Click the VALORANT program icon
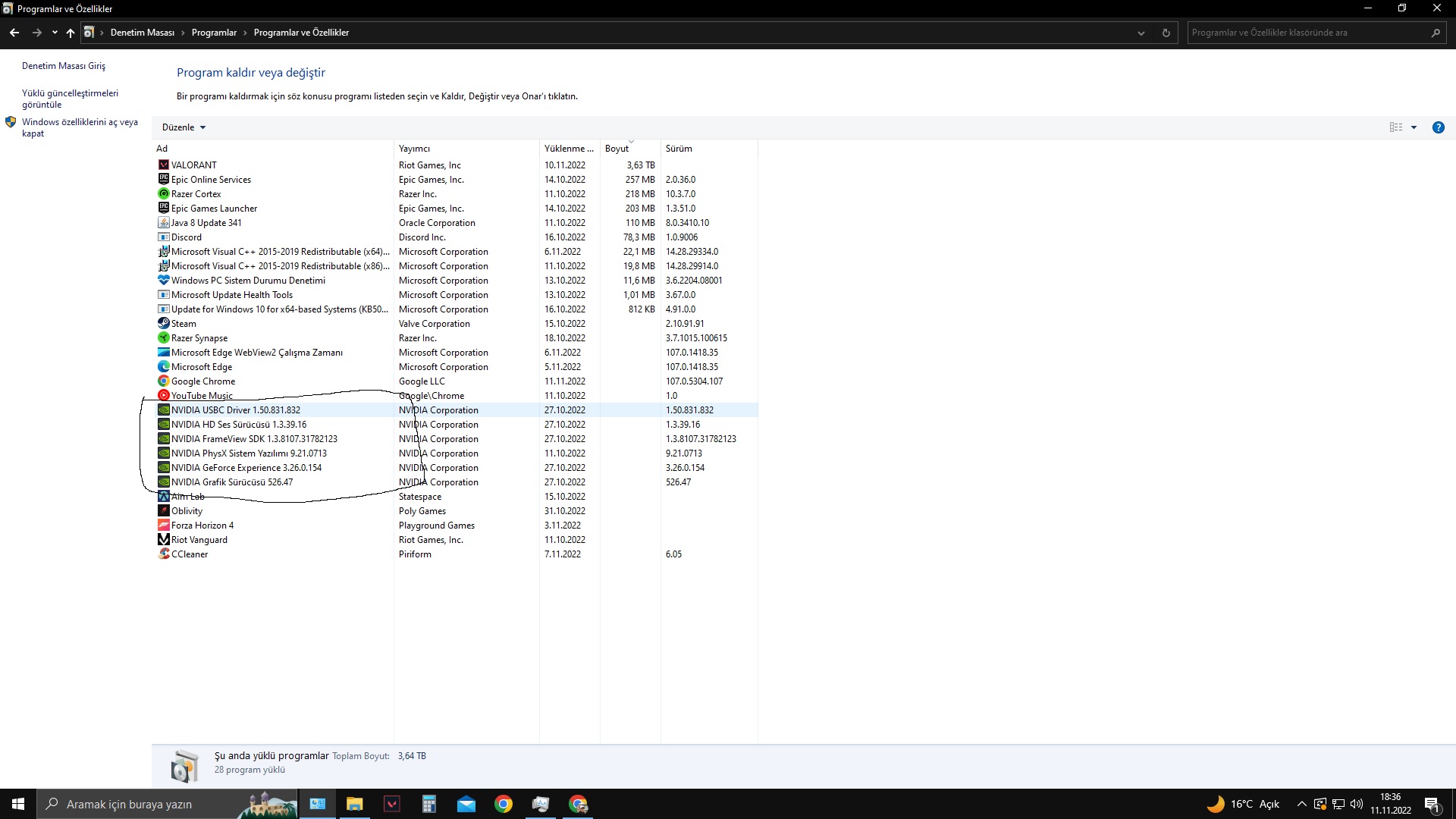1456x819 pixels. click(163, 165)
